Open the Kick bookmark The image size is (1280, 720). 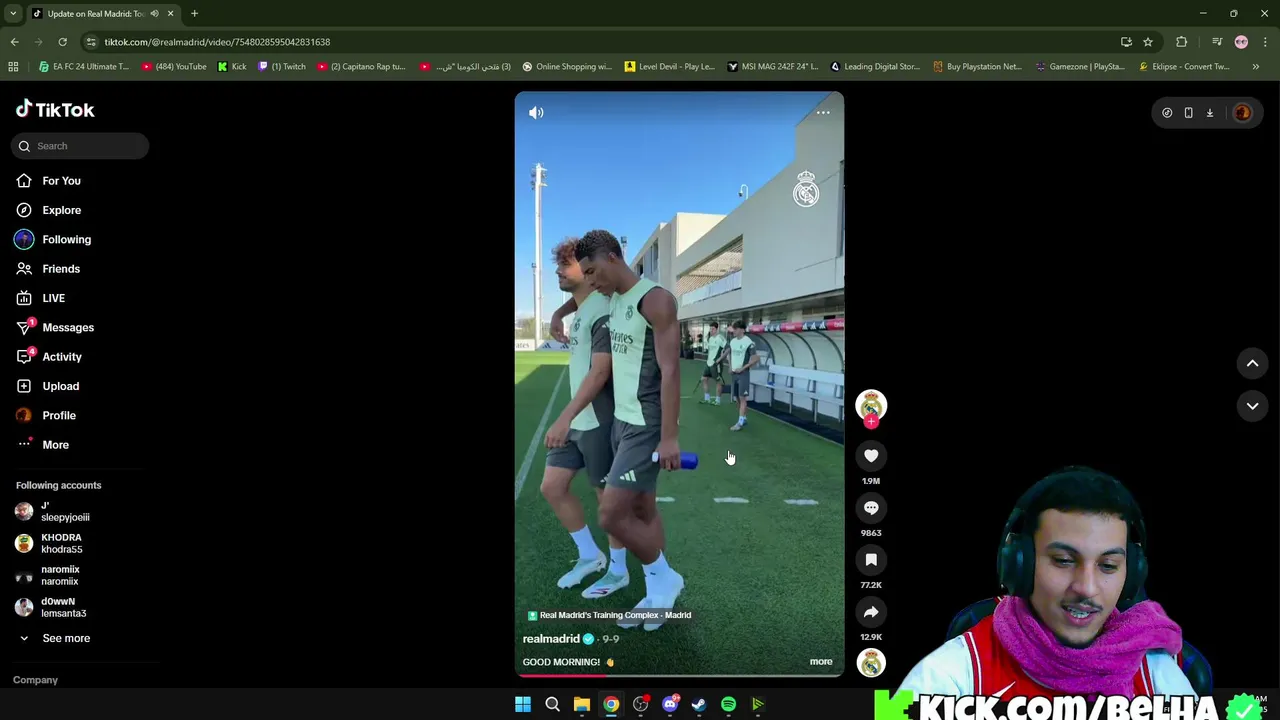tap(232, 67)
